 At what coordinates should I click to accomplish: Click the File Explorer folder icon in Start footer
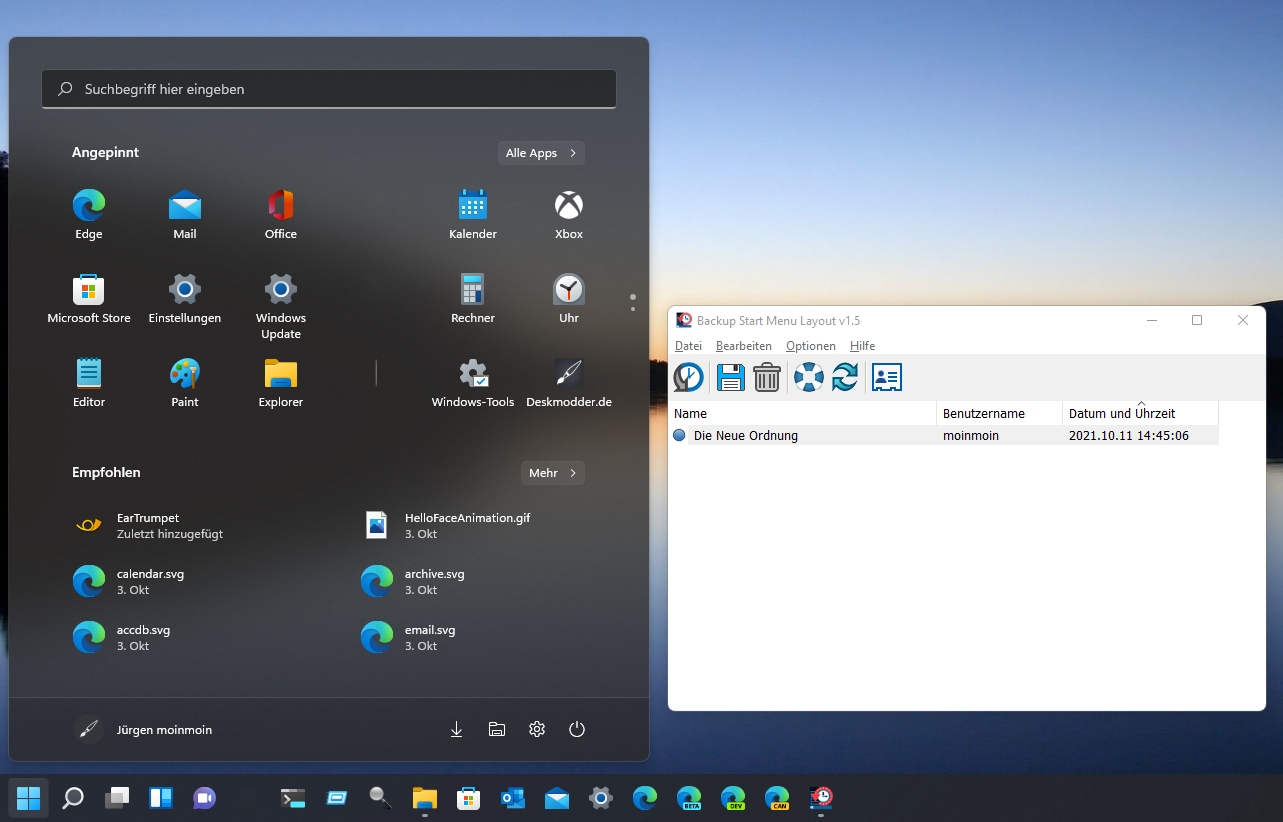(497, 730)
